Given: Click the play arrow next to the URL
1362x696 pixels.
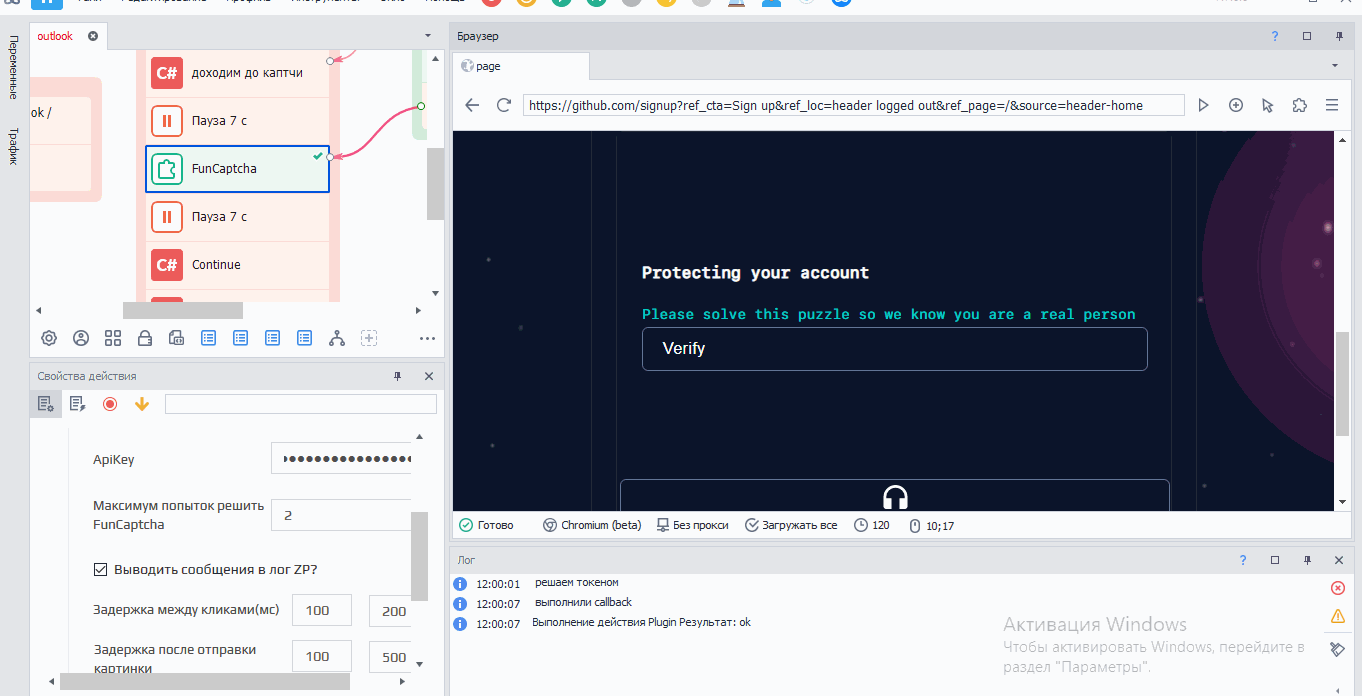Looking at the screenshot, I should tap(1204, 105).
